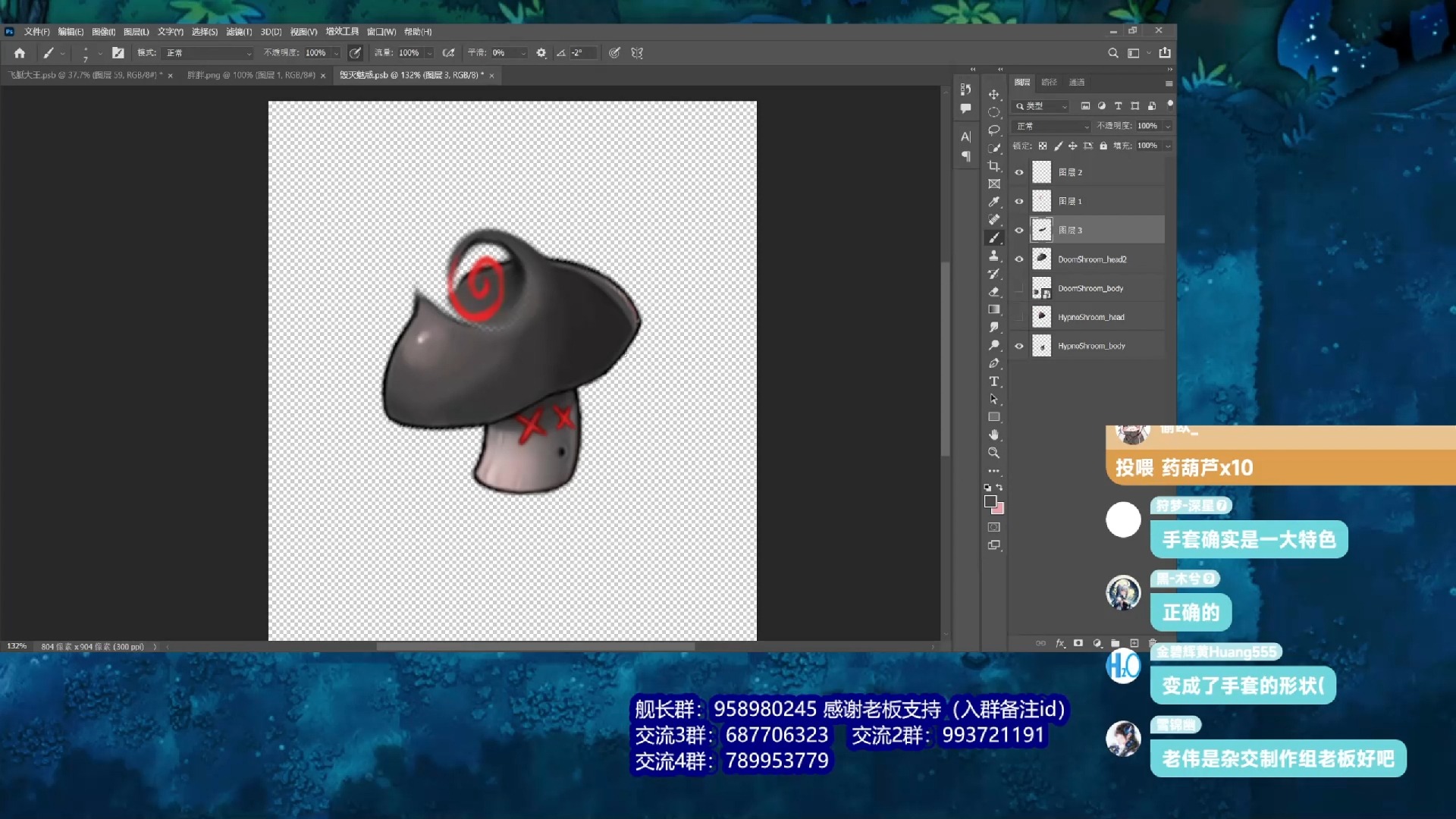1456x819 pixels.
Task: Select the Frame tool
Action: coord(993,184)
